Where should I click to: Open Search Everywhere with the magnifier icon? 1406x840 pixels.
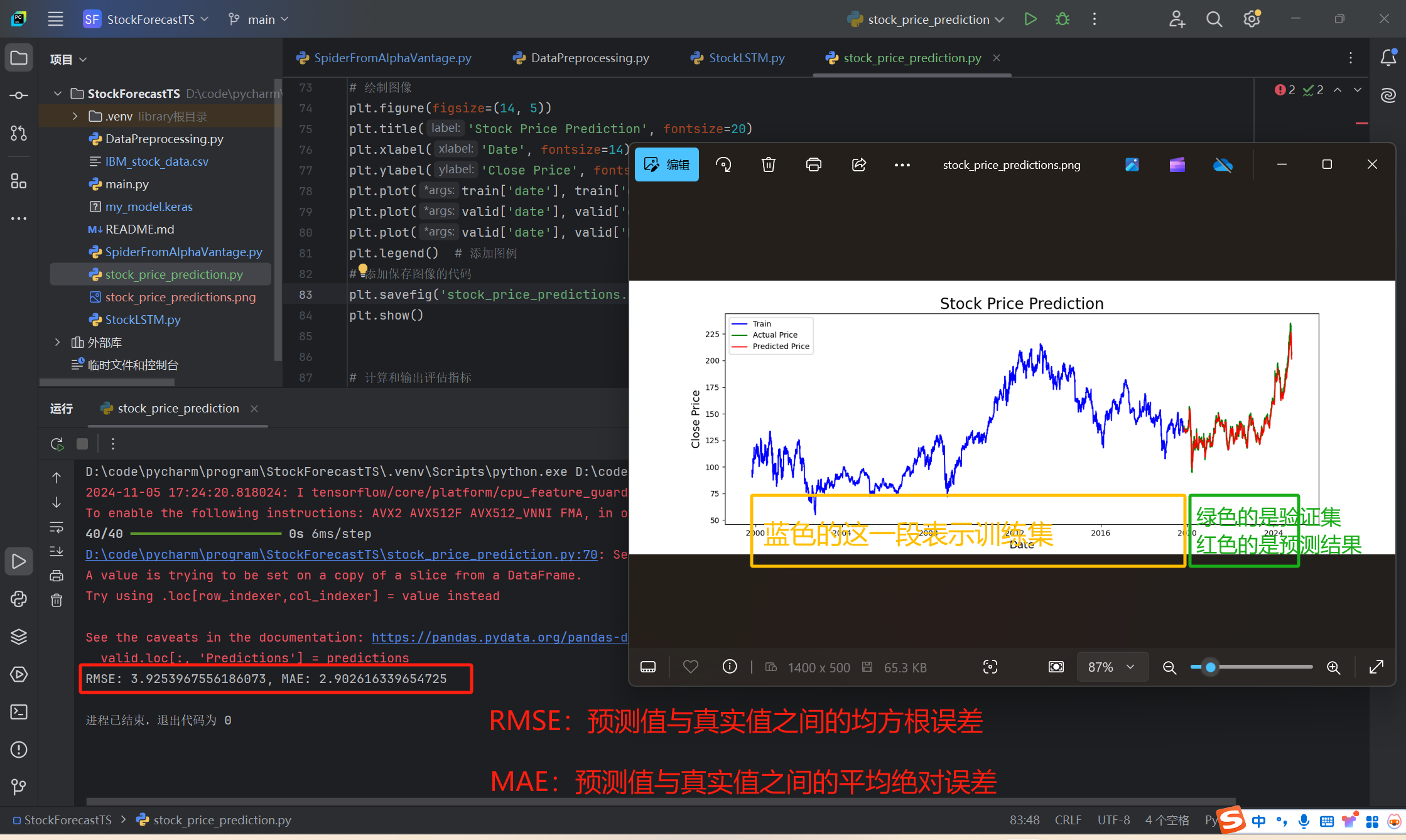pos(1214,19)
